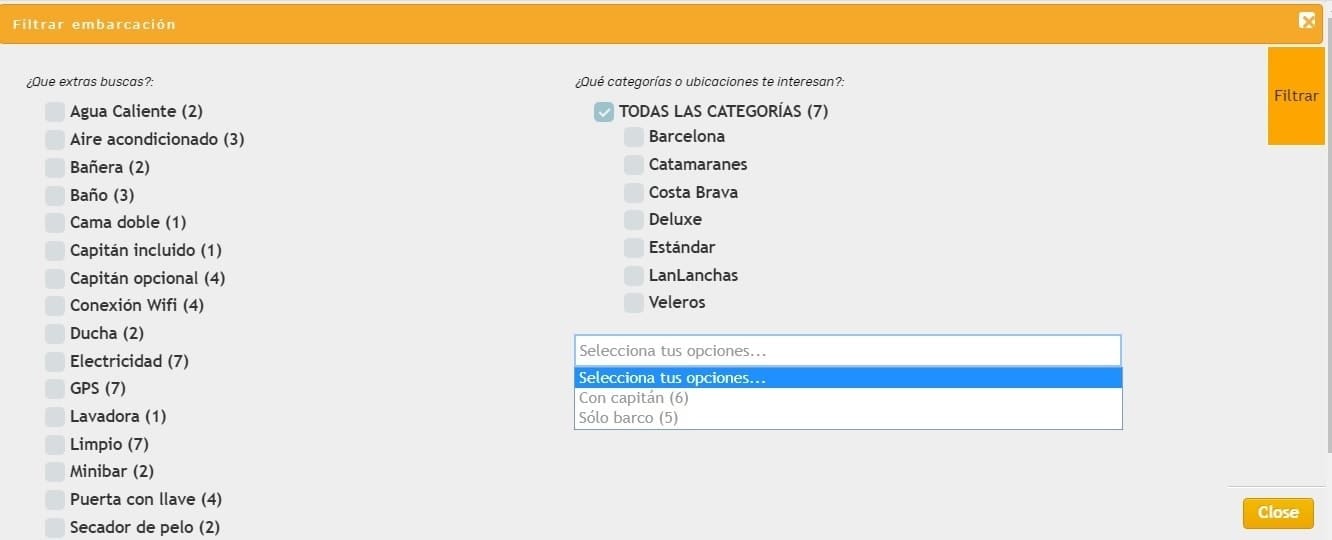Viewport: 1332px width, 540px height.
Task: Tick the Catamaranes category checkbox
Action: [633, 165]
